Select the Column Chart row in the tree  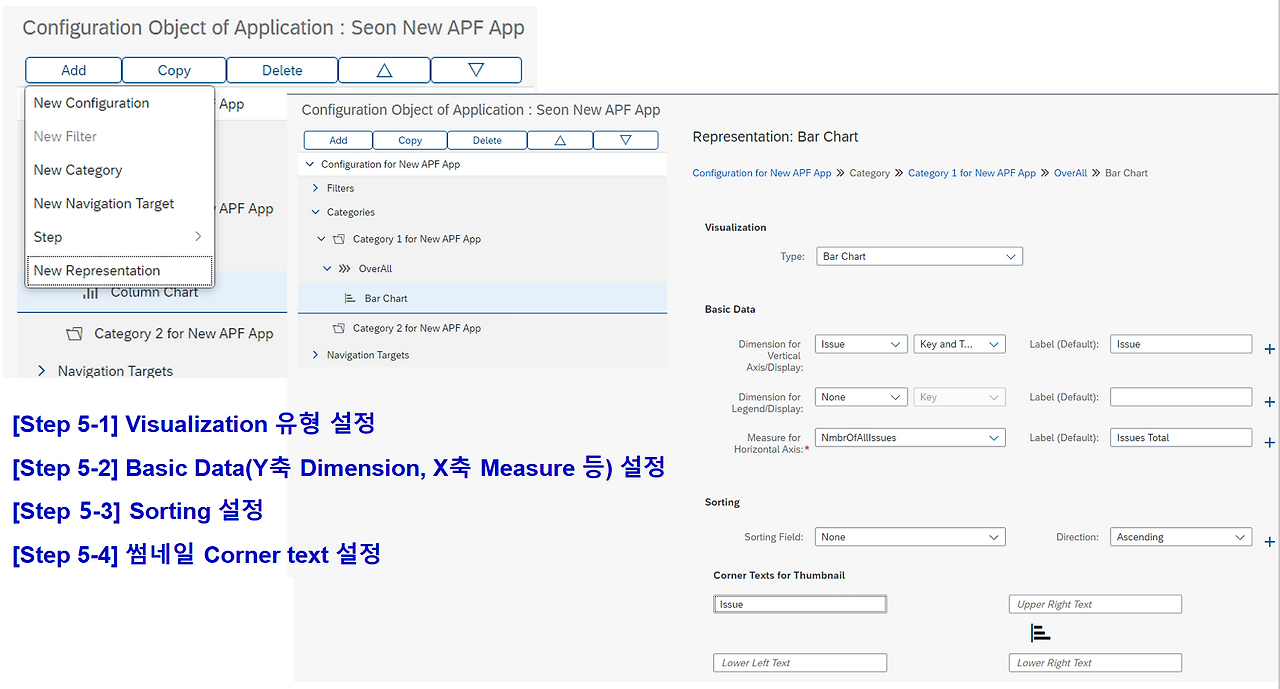[x=152, y=292]
